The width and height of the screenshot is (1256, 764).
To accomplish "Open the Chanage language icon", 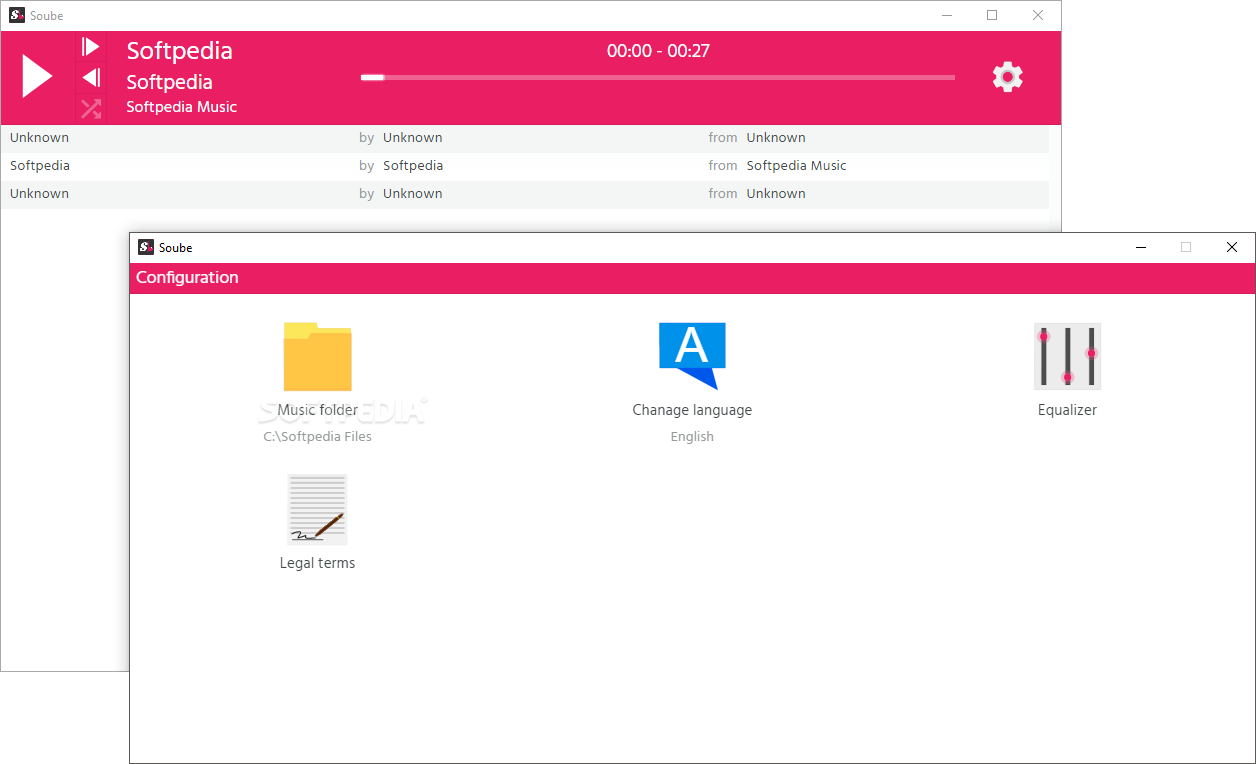I will (x=692, y=356).
